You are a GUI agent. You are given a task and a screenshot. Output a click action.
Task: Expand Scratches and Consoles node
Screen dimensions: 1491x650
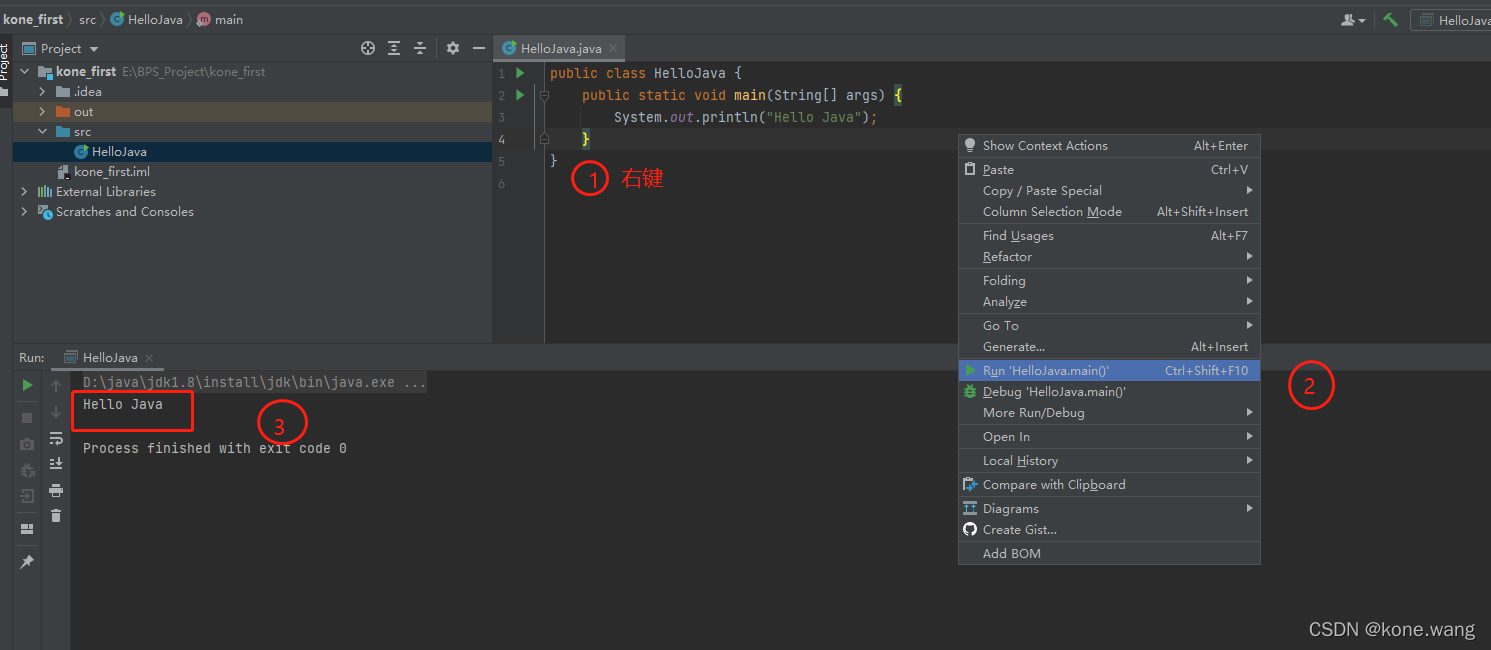24,212
